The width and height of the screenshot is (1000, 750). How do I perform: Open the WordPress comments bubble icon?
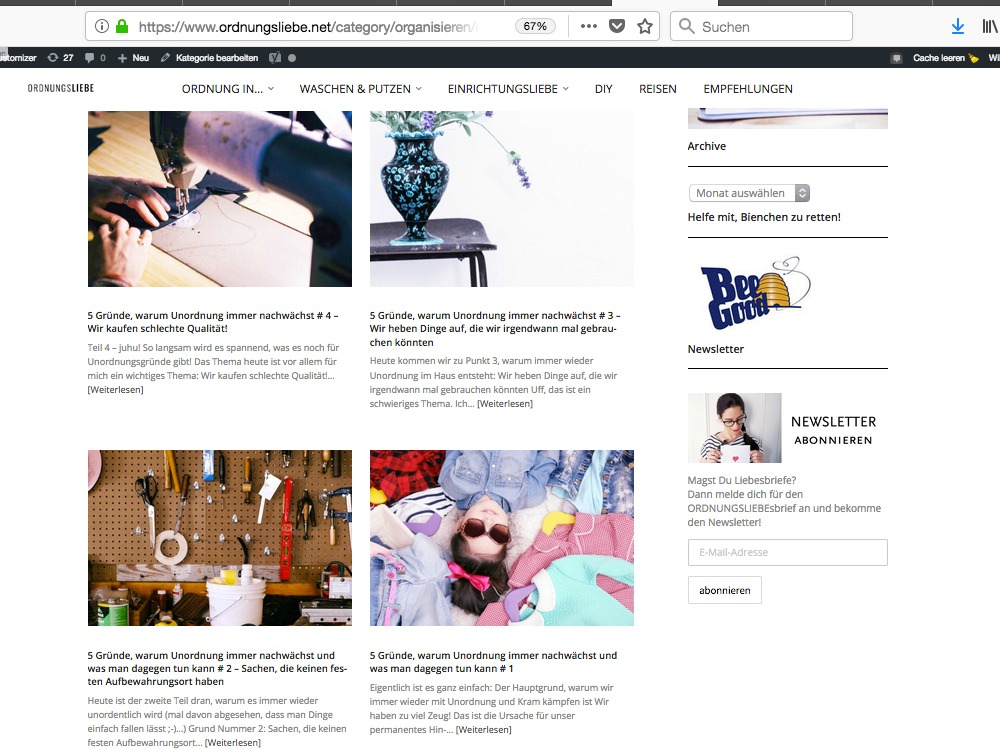96,58
